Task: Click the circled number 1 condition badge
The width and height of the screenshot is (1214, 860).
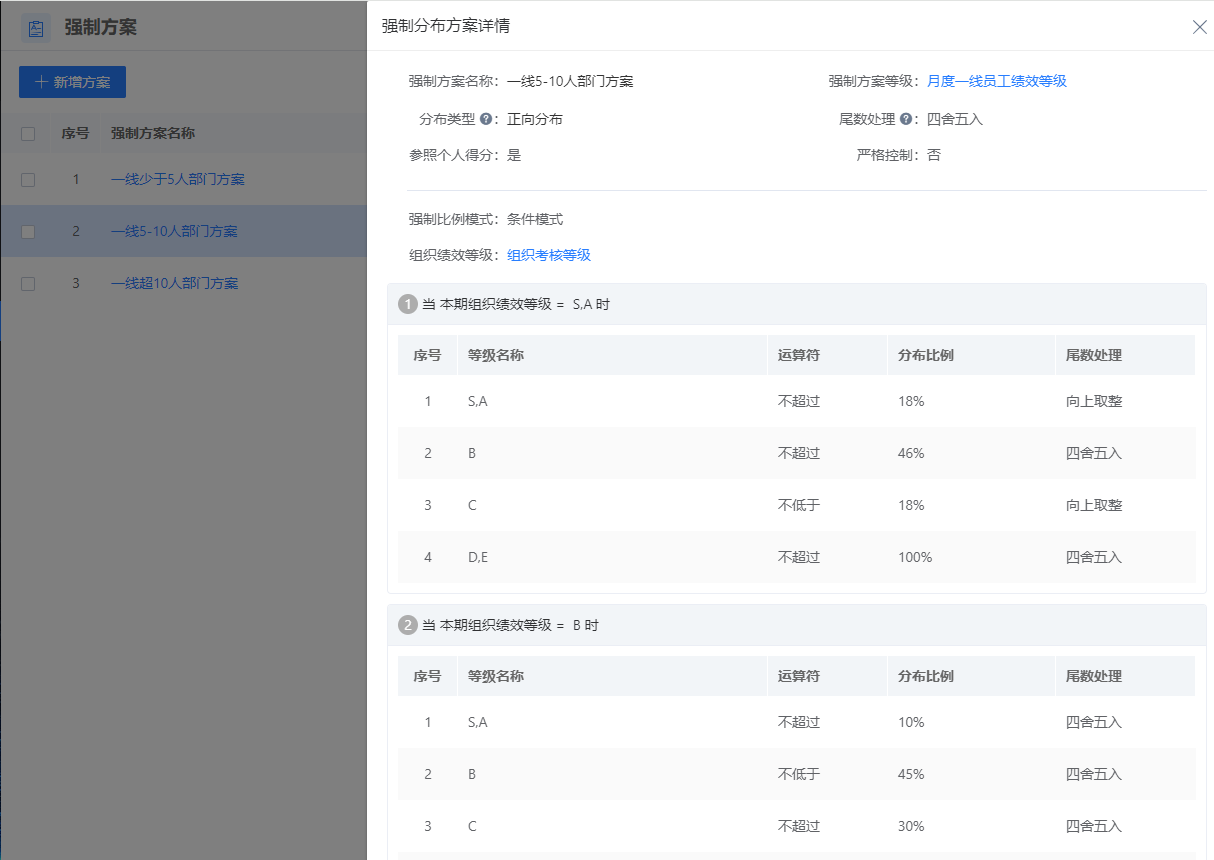Action: (407, 303)
